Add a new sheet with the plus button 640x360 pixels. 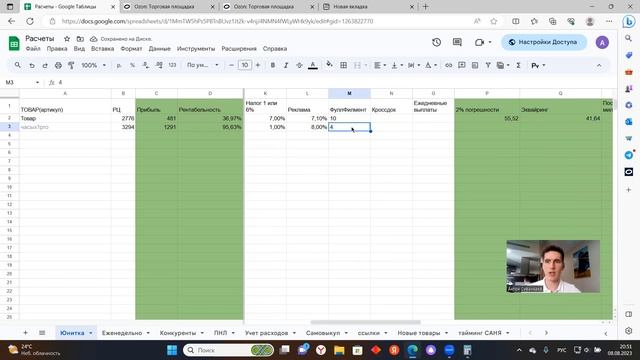[x=25, y=333]
